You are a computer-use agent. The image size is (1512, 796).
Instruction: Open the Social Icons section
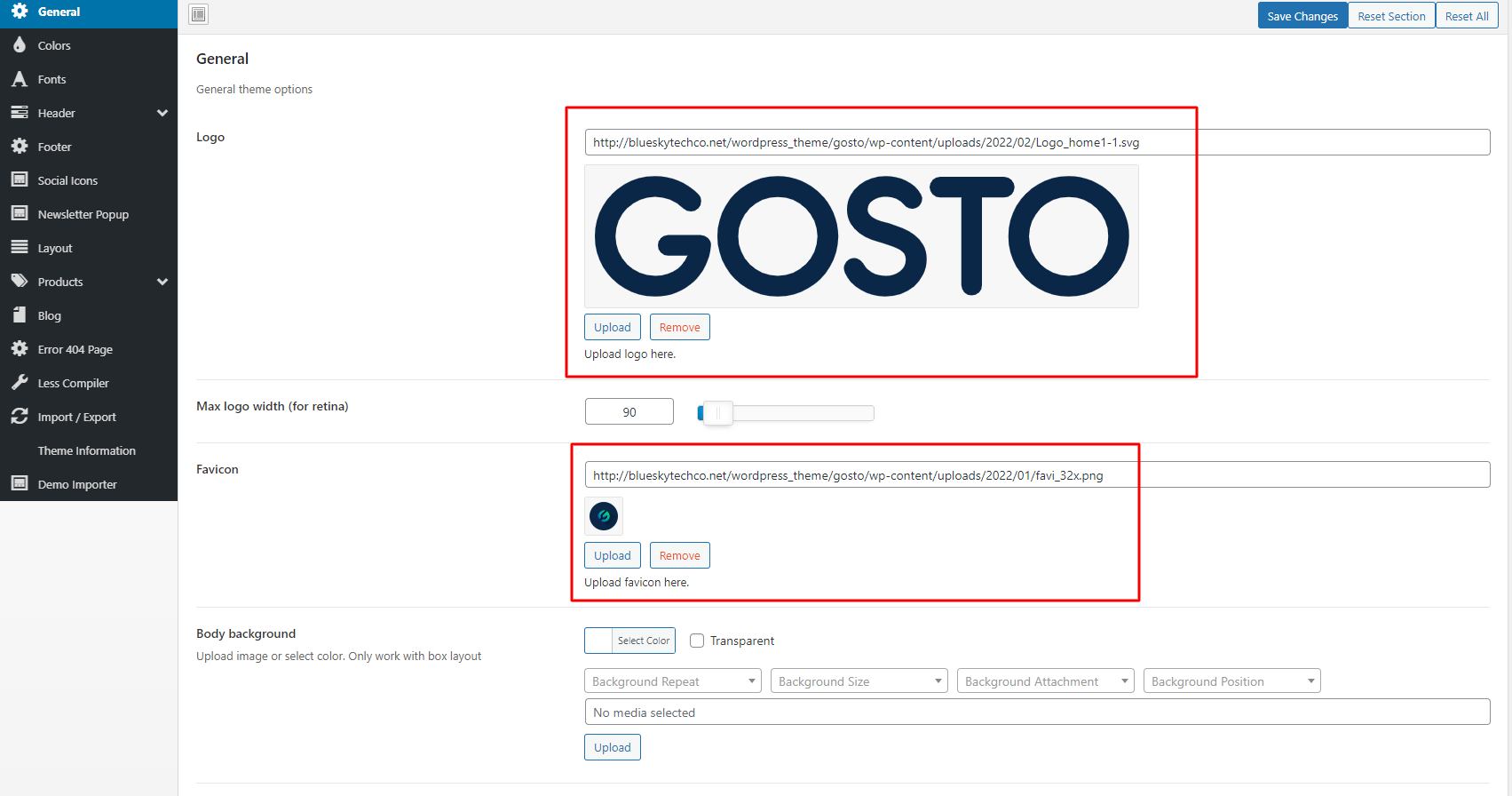89,180
